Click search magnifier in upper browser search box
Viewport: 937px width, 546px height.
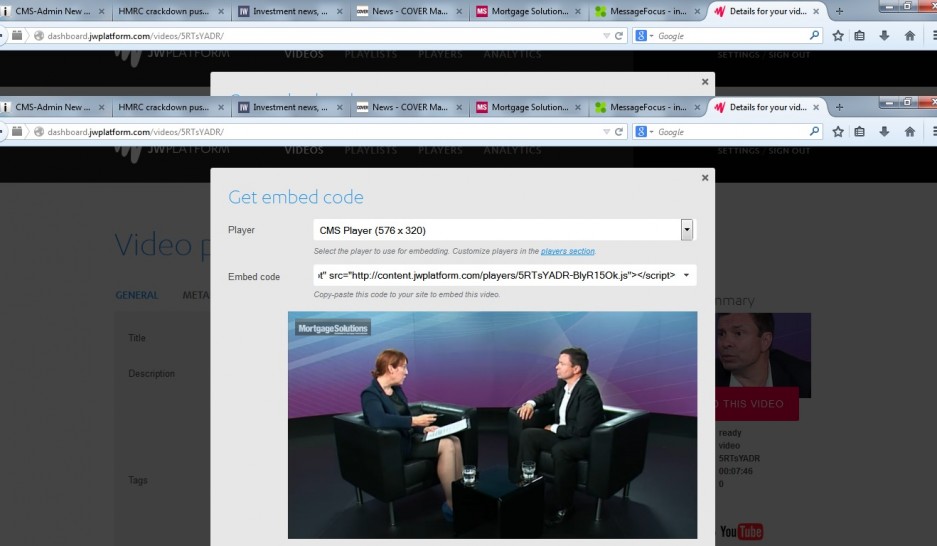[814, 35]
